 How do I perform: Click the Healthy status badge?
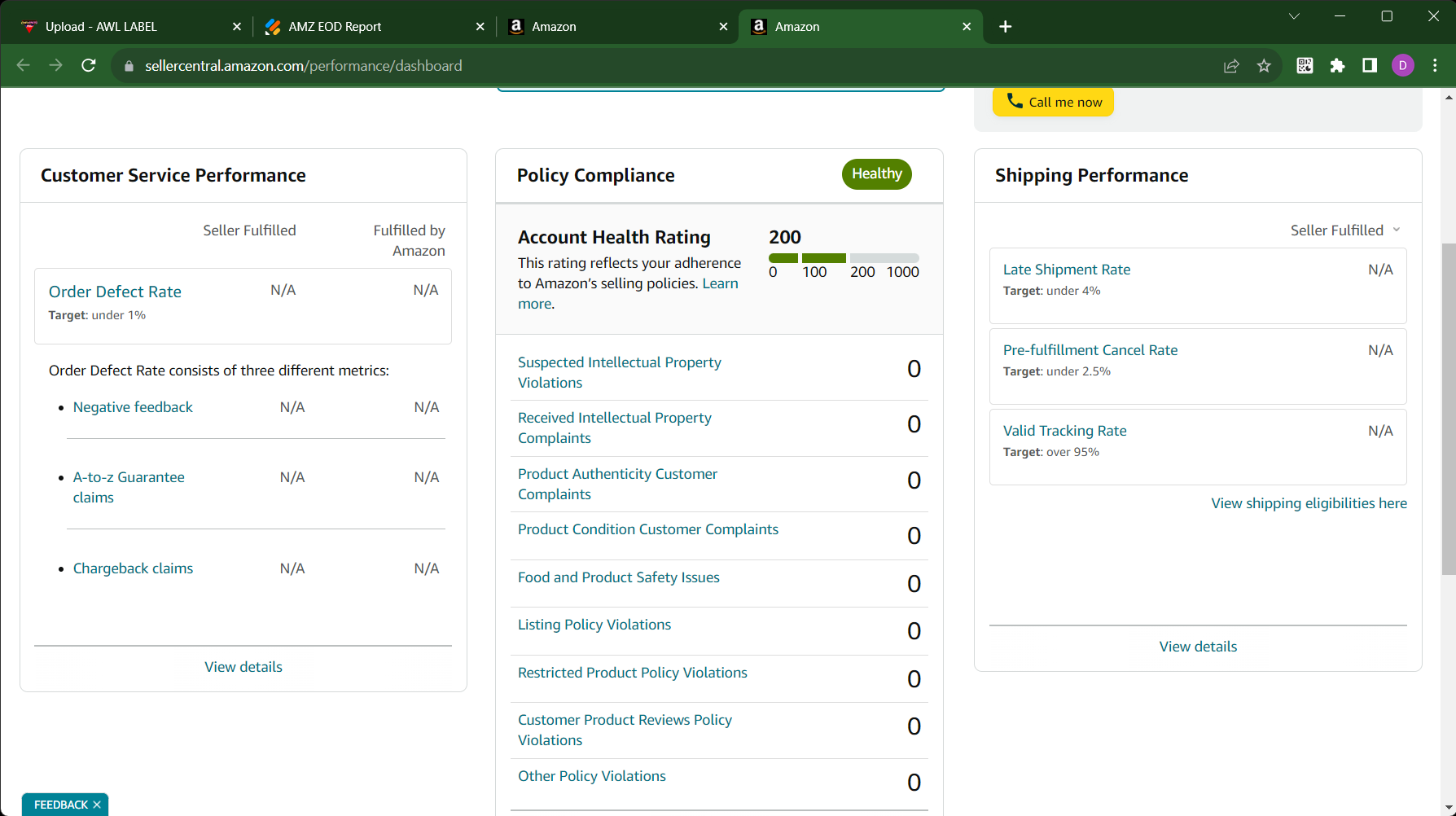(x=877, y=174)
